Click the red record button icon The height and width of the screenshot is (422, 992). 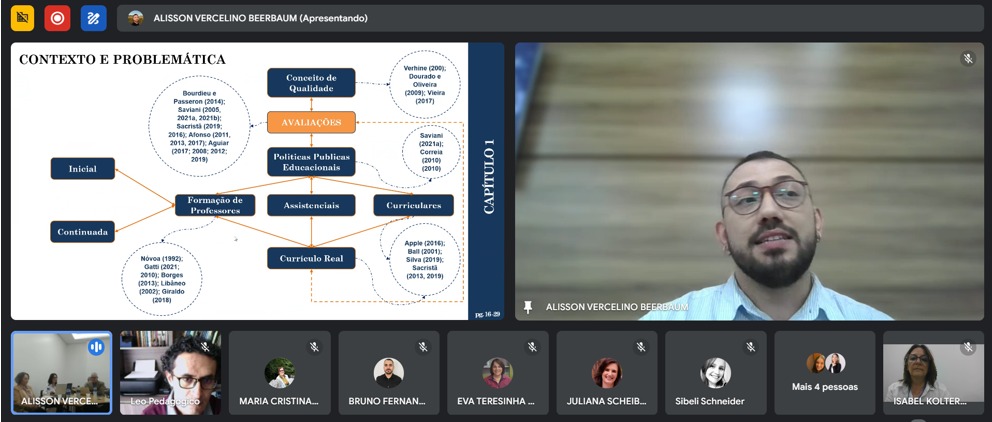(x=58, y=18)
